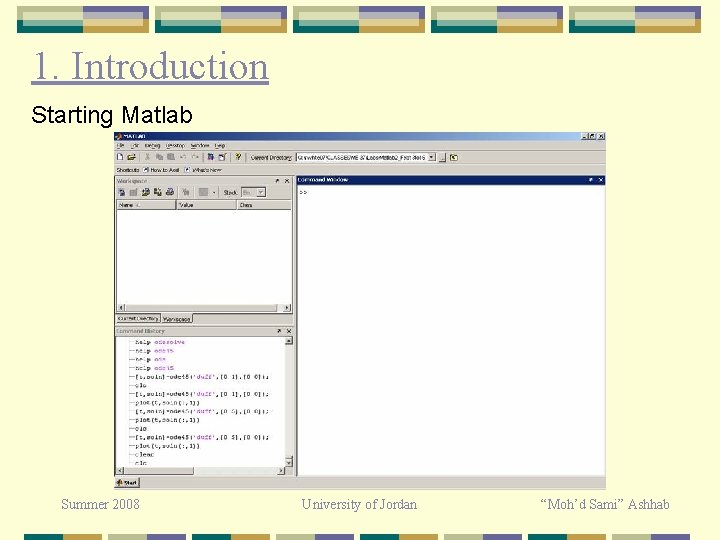
Task: Undock the Workspace panel
Action: pyautogui.click(x=277, y=181)
